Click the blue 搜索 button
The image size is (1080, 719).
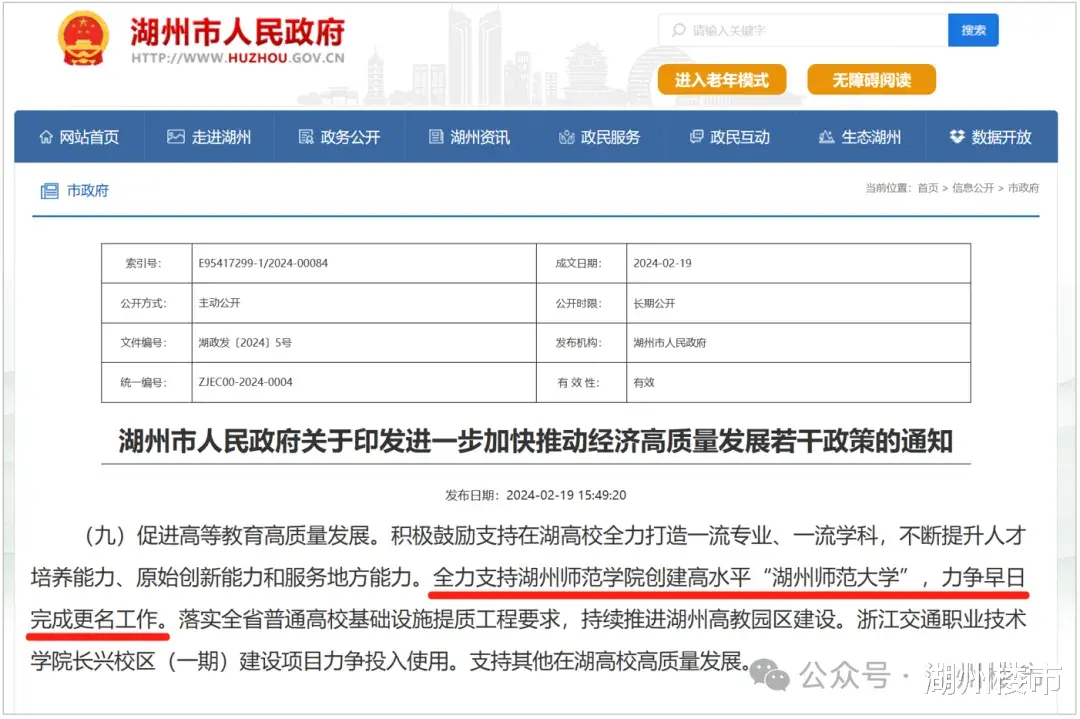point(973,30)
